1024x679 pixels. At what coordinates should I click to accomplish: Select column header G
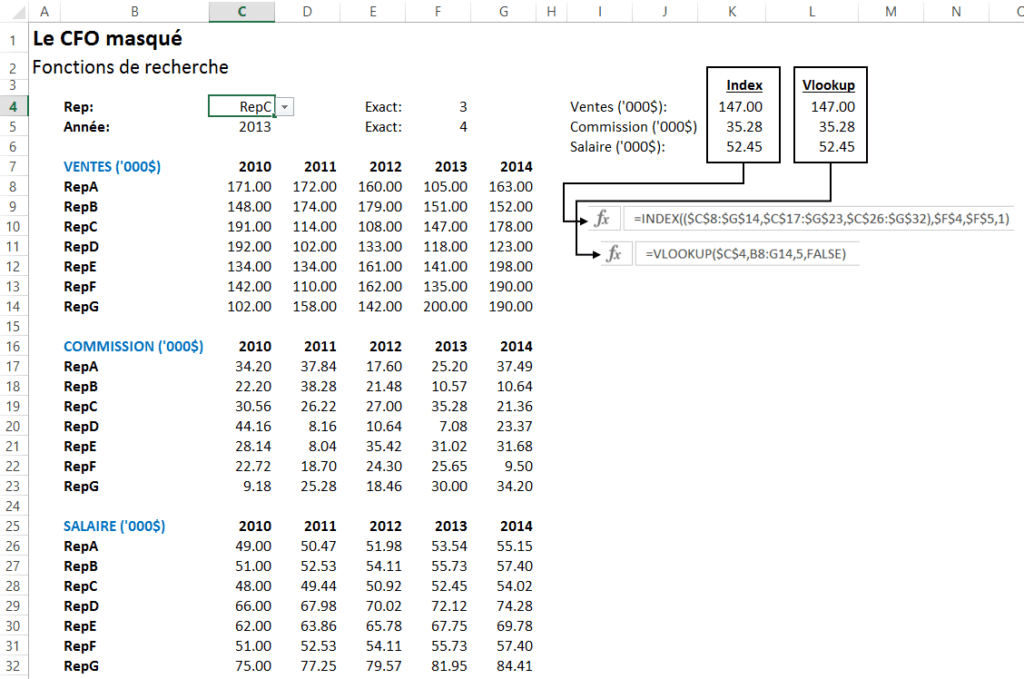[503, 11]
